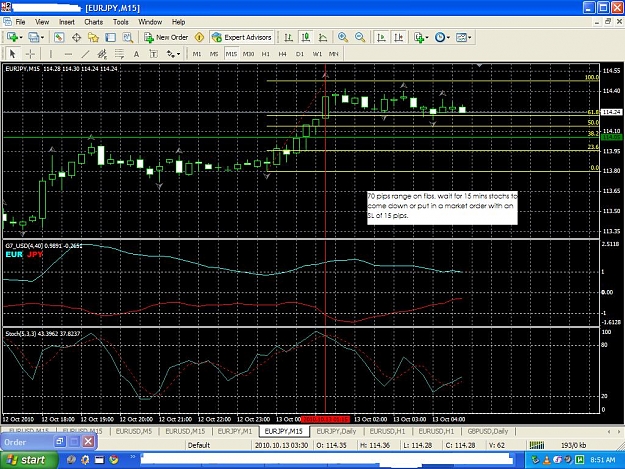Click the white chart annotation about 70 pips

442,208
